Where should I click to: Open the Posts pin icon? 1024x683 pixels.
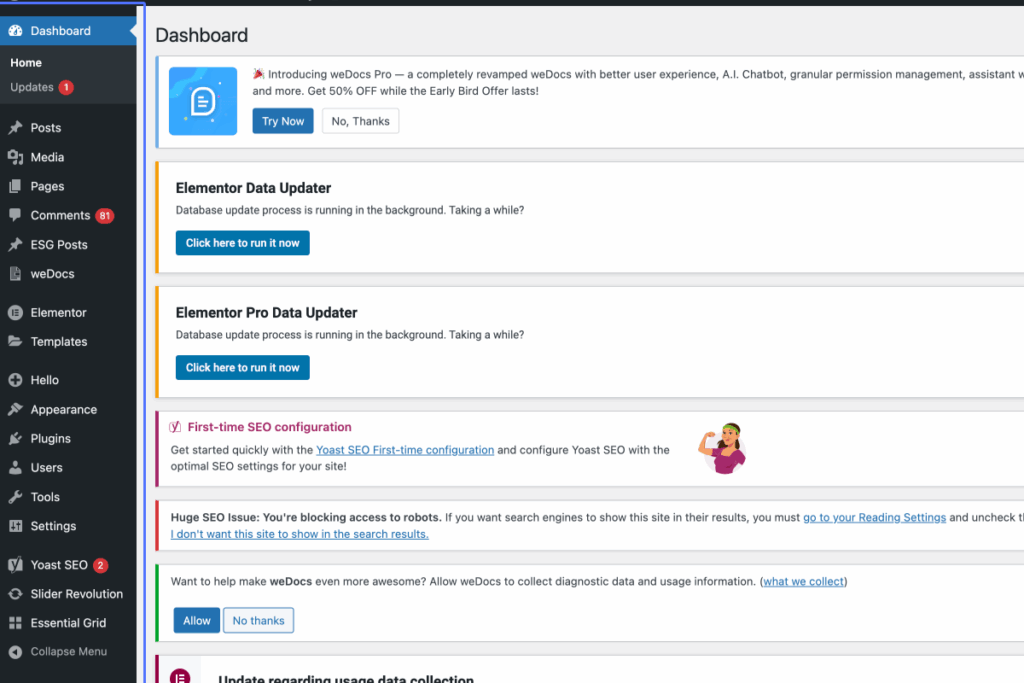(x=16, y=127)
